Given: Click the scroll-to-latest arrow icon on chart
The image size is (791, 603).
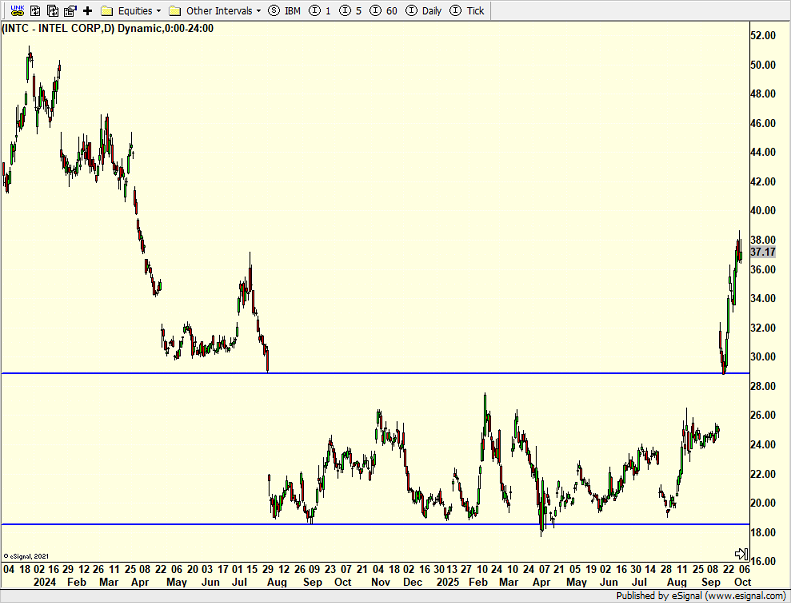Looking at the screenshot, I should (741, 553).
